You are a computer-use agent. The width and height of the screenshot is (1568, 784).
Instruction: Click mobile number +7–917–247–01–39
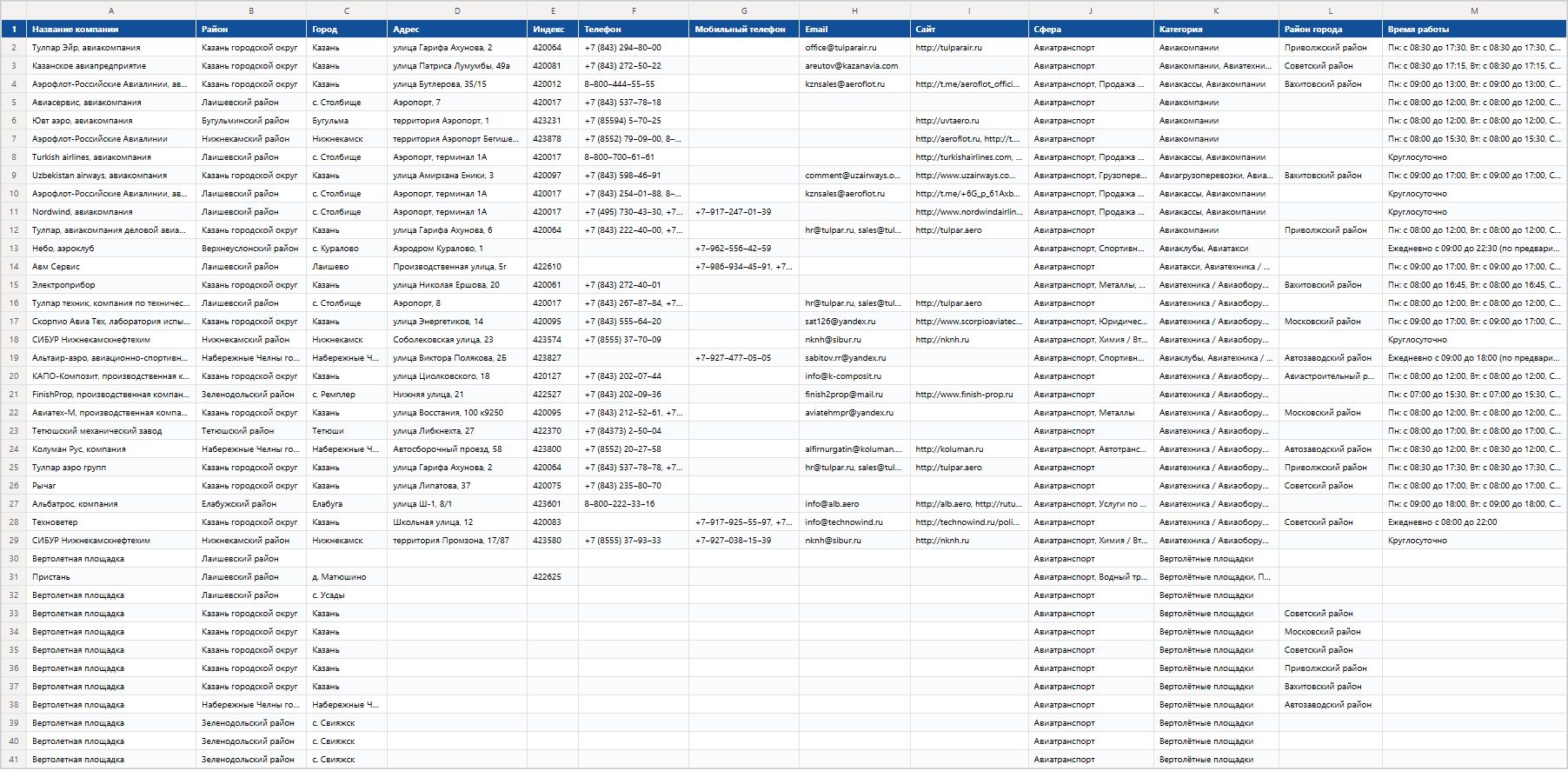[x=744, y=212]
